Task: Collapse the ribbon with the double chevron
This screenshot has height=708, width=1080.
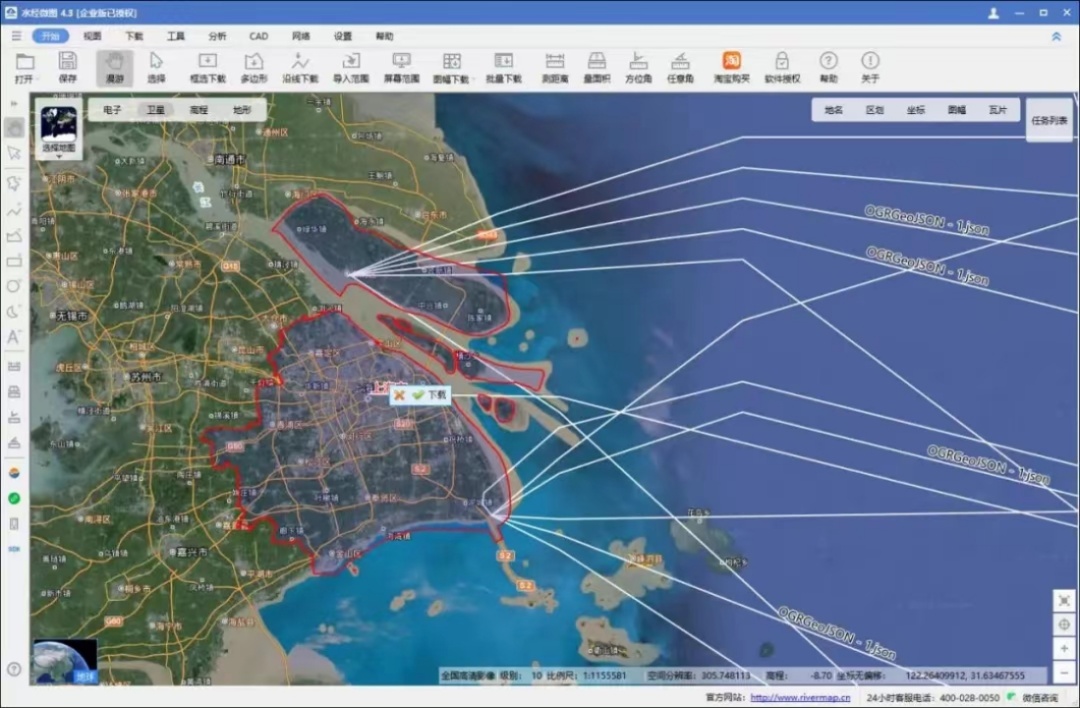Action: 1056,36
